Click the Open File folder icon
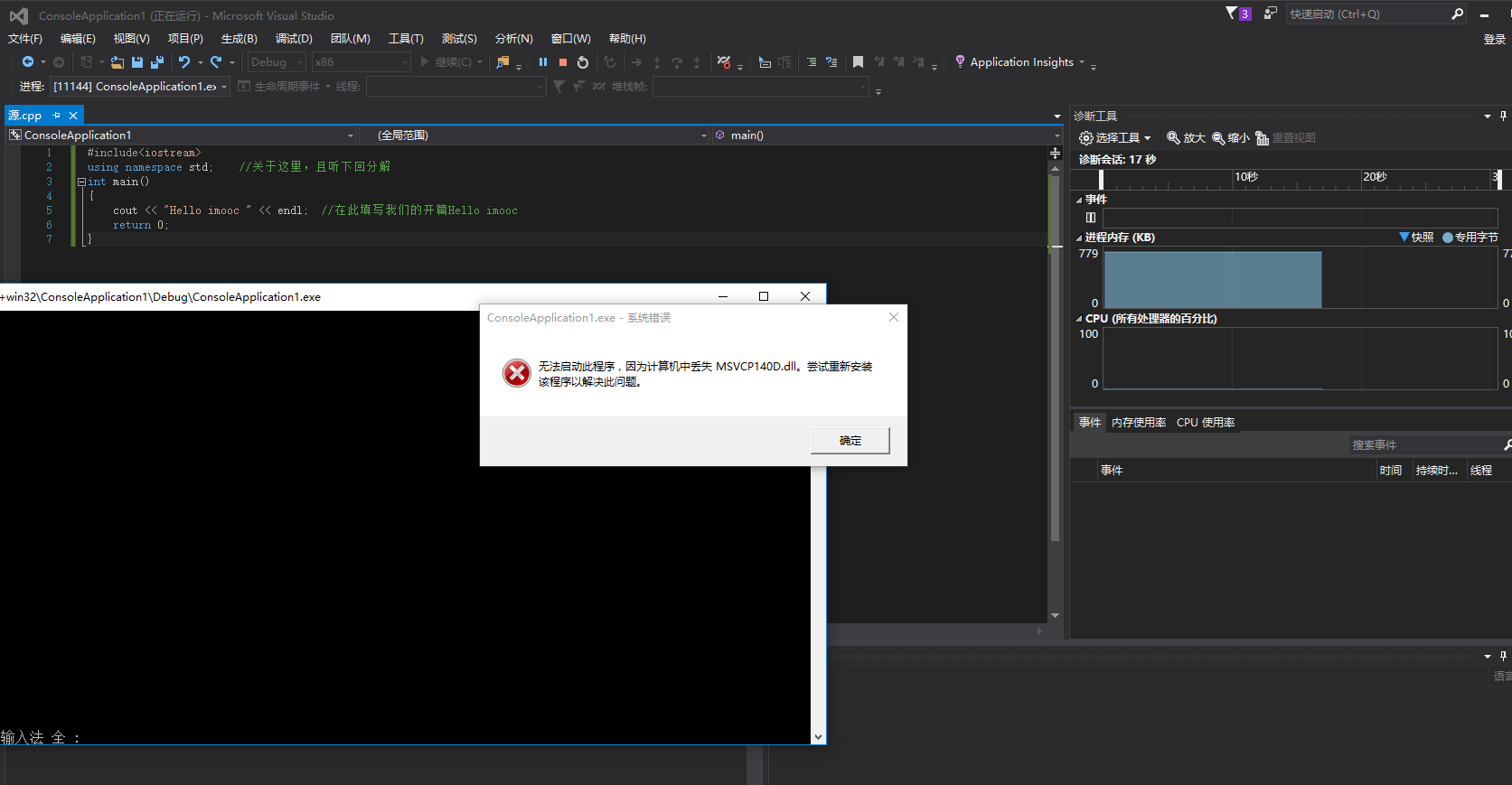The width and height of the screenshot is (1512, 785). [x=117, y=62]
